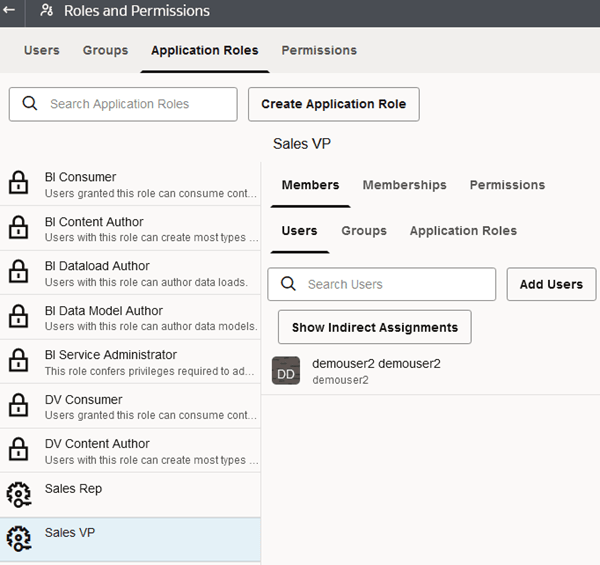This screenshot has height=565, width=600.
Task: Click the gear icon beside Sales VP
Action: pos(18,539)
